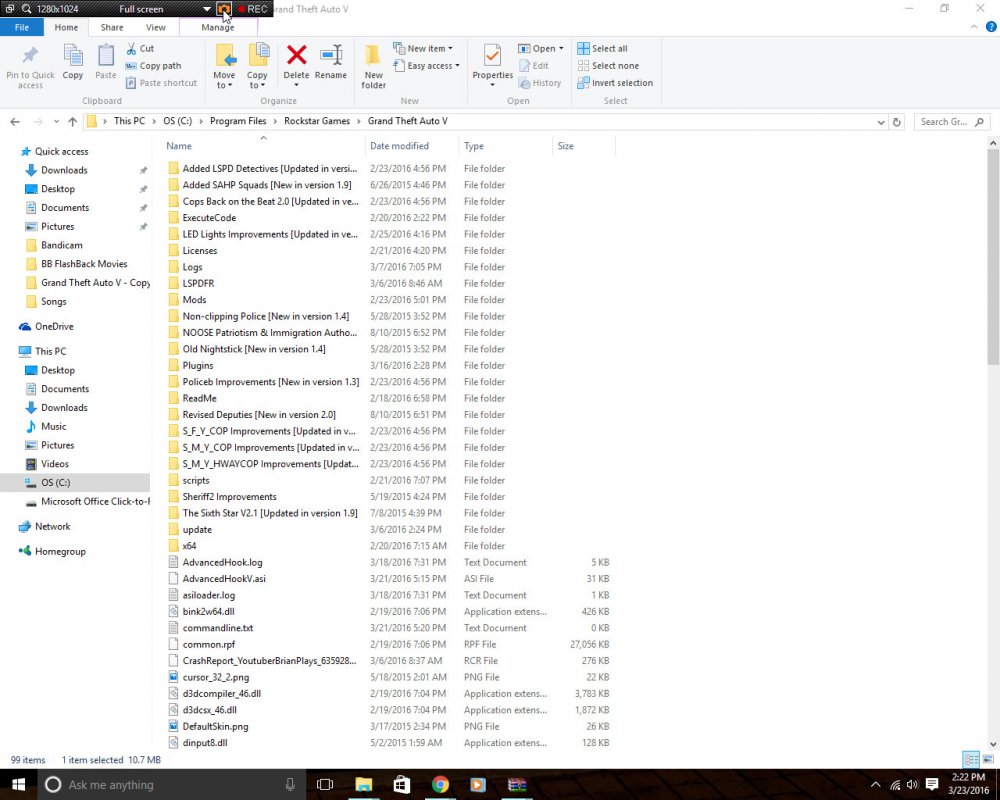Image resolution: width=1000 pixels, height=800 pixels.
Task: Click the Paste shortcut command
Action: (x=161, y=83)
